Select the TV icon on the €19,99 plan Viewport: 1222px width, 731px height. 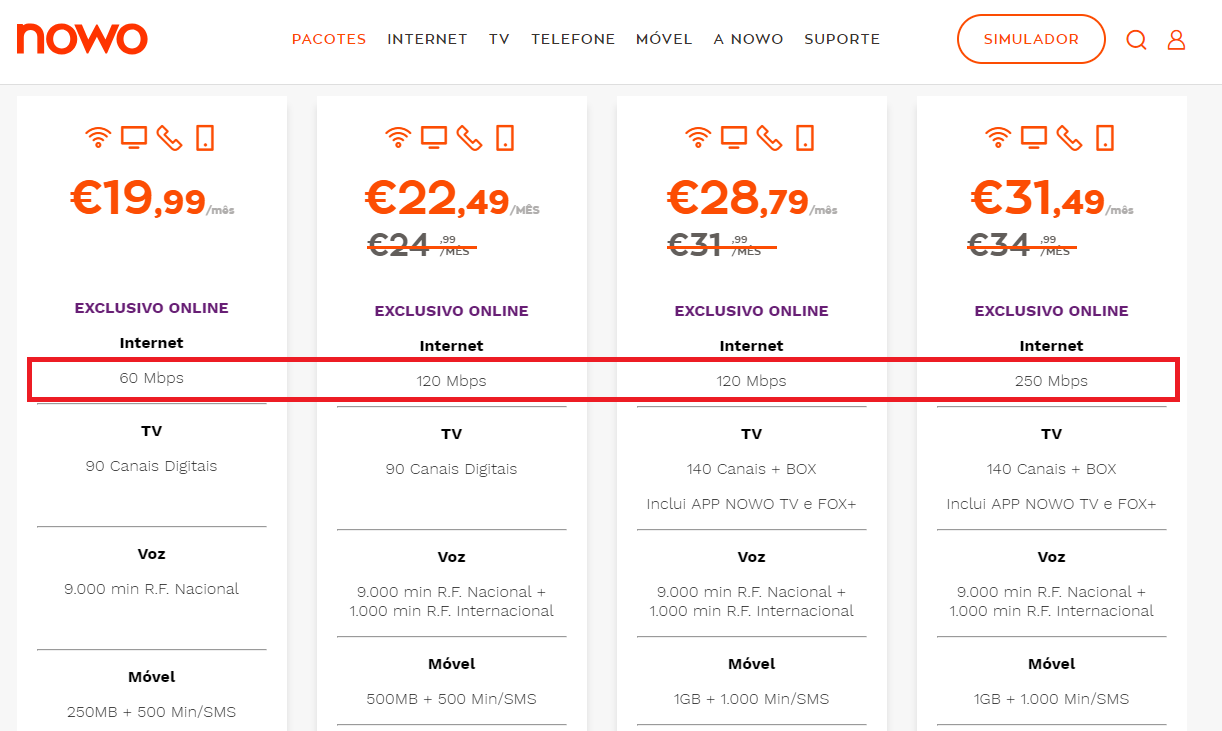coord(134,137)
